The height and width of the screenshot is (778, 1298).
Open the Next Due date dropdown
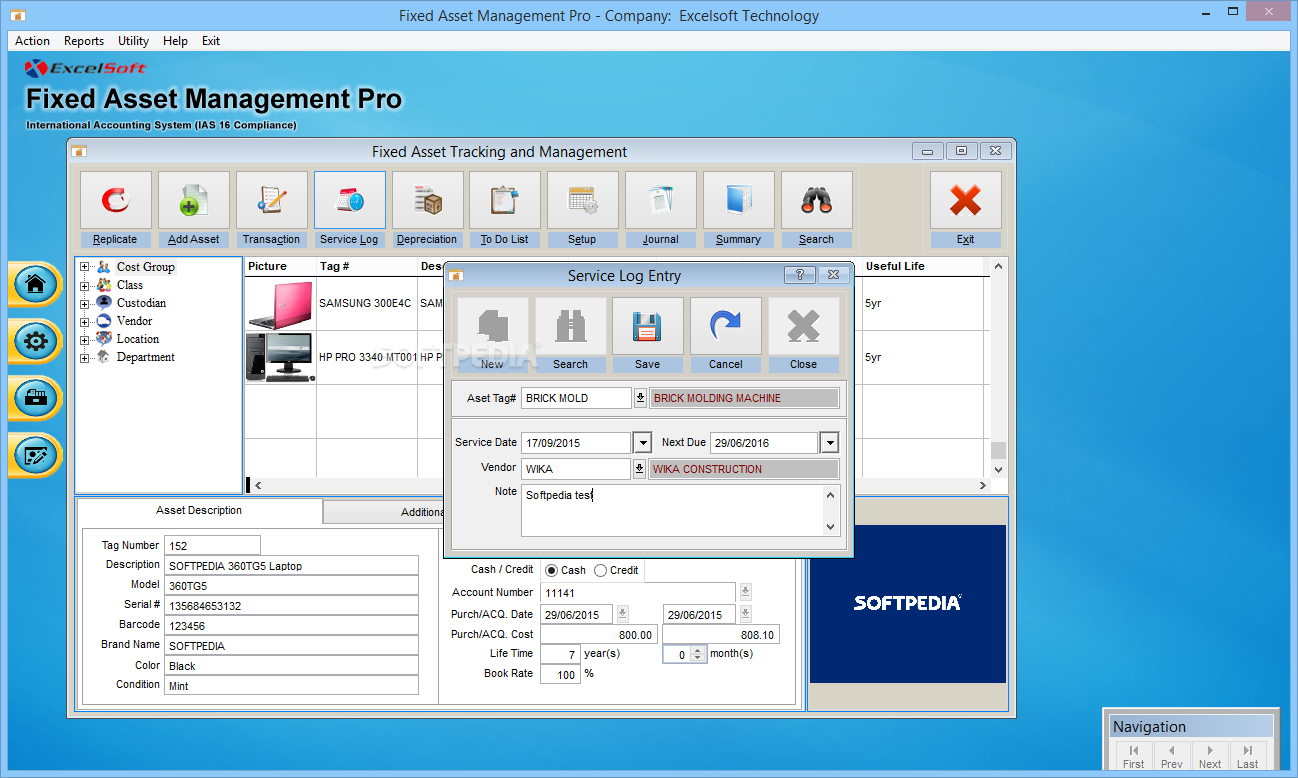point(829,442)
